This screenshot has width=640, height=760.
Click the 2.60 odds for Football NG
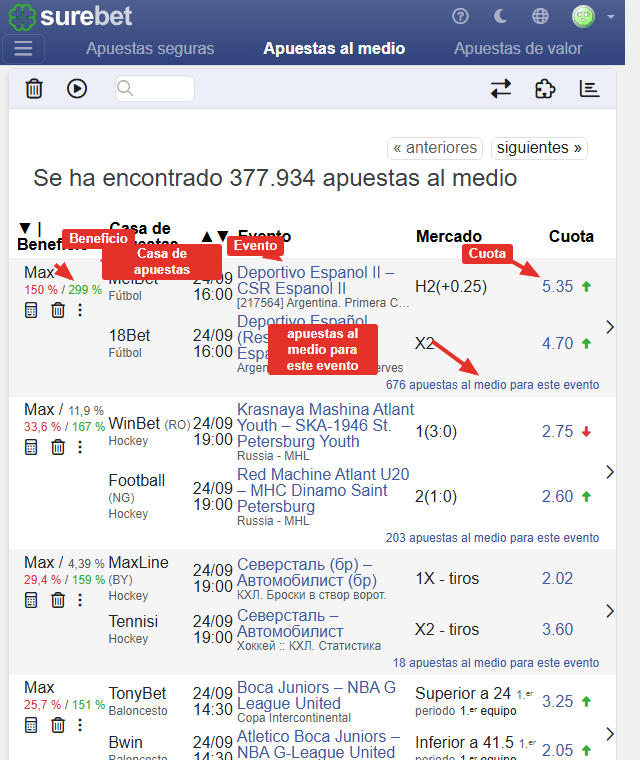(x=558, y=496)
